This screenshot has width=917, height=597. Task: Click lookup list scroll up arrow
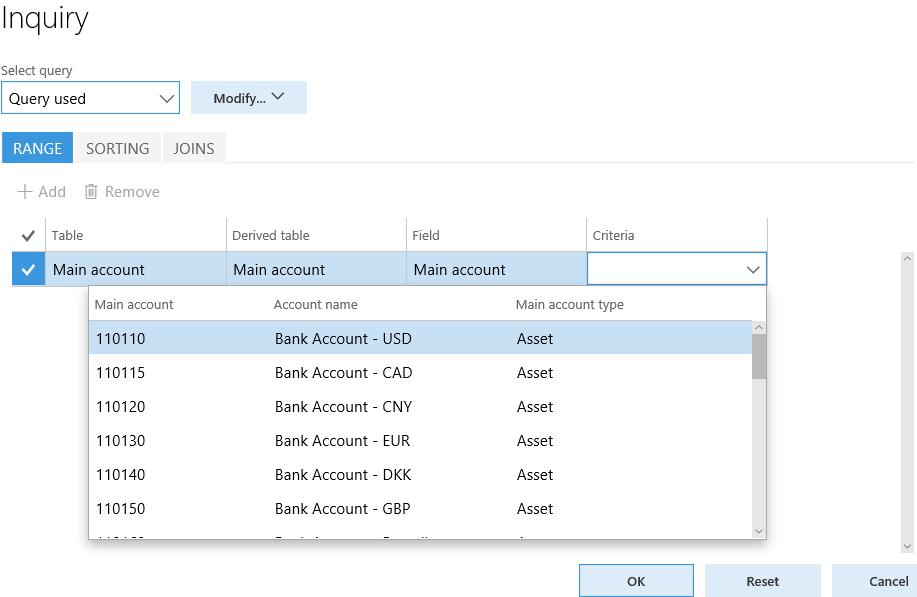759,327
